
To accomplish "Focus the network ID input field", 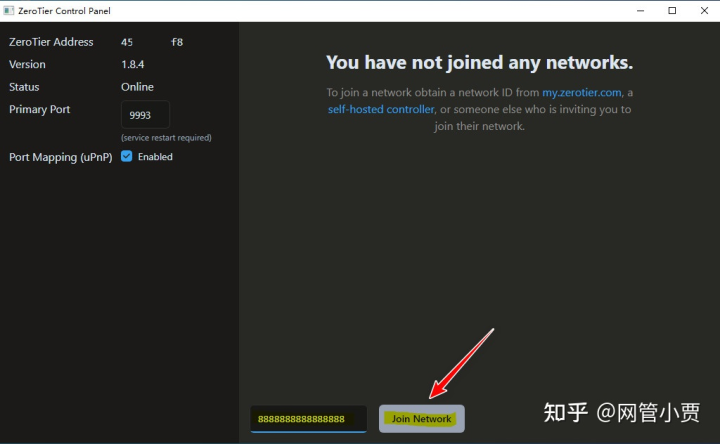I will pos(308,419).
